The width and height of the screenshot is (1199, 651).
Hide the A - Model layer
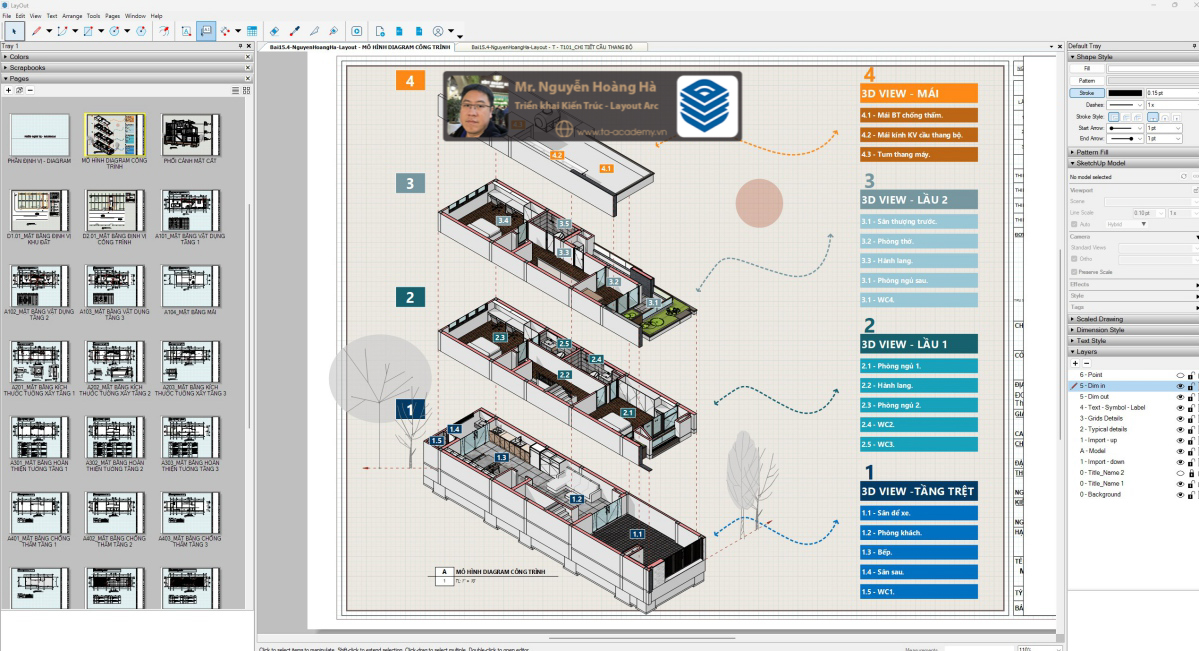coord(1180,450)
